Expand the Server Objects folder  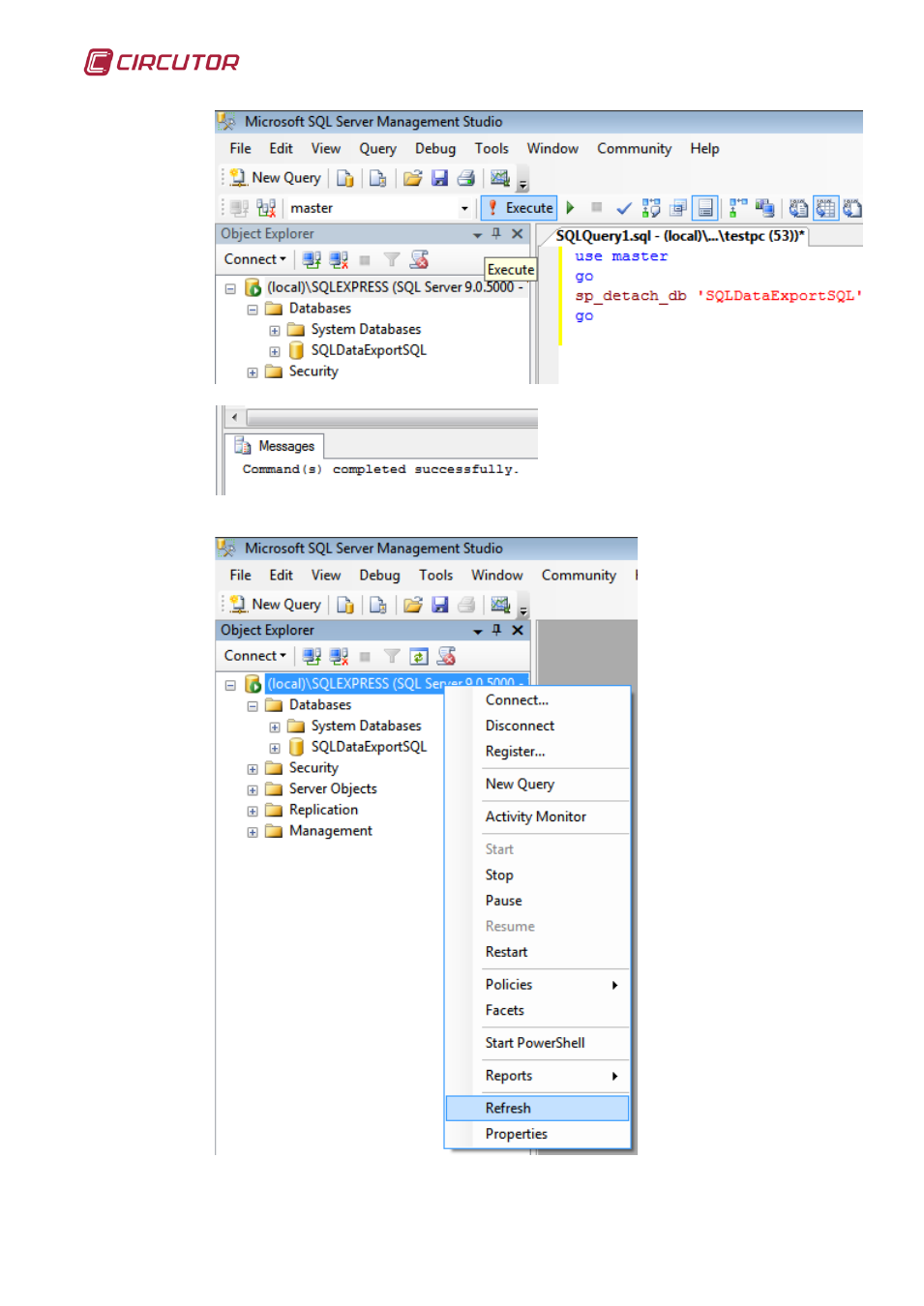(253, 790)
